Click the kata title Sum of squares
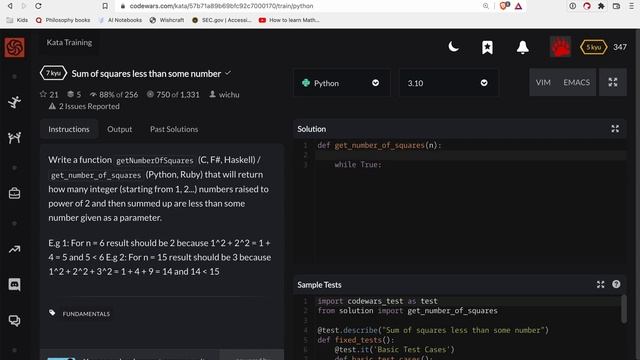This screenshot has height=360, width=640. (146, 73)
